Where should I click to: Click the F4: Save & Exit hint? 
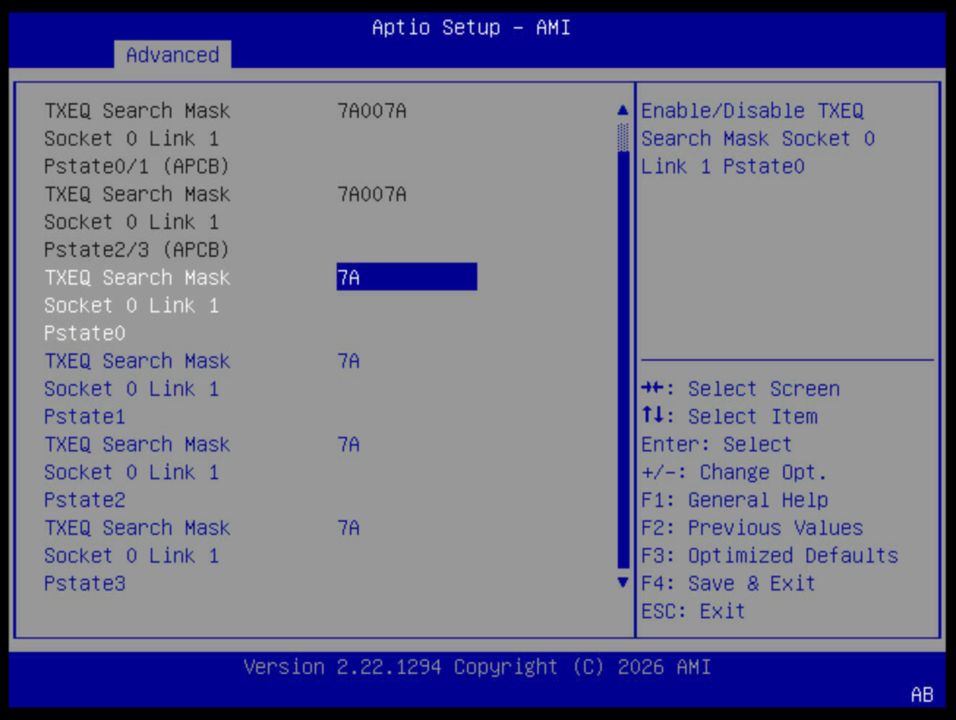[x=728, y=583]
